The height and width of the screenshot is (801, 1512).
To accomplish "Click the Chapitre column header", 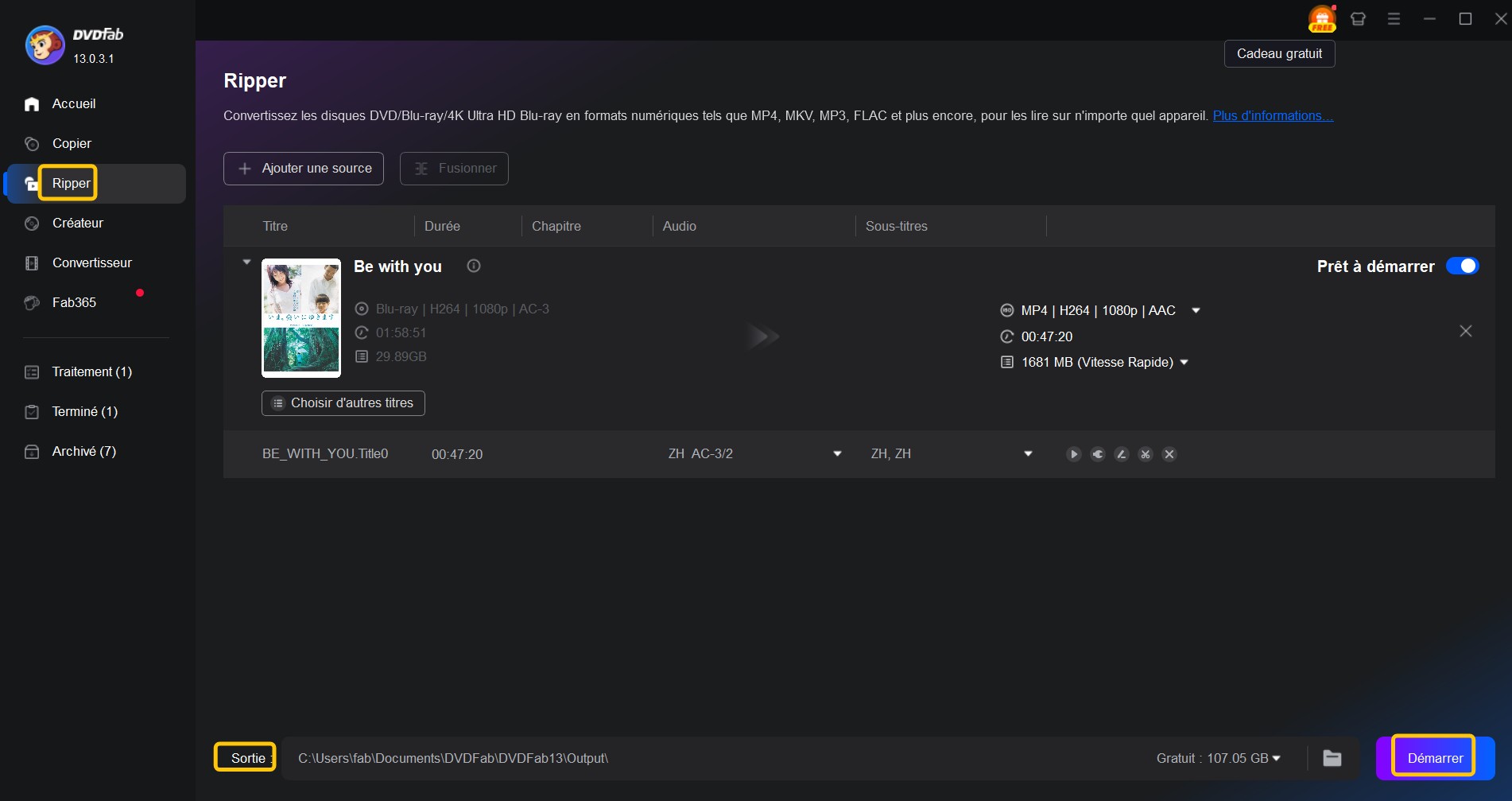I will pos(556,227).
